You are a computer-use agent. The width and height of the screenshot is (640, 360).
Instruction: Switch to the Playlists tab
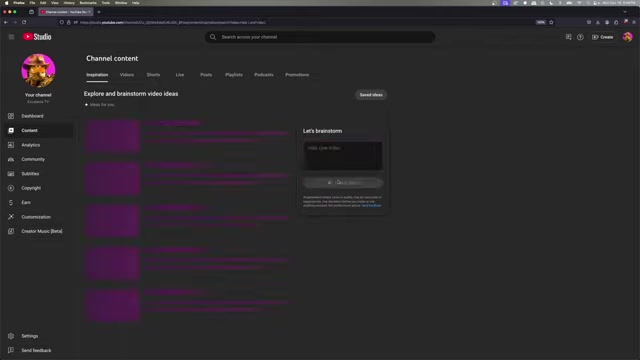click(x=234, y=75)
